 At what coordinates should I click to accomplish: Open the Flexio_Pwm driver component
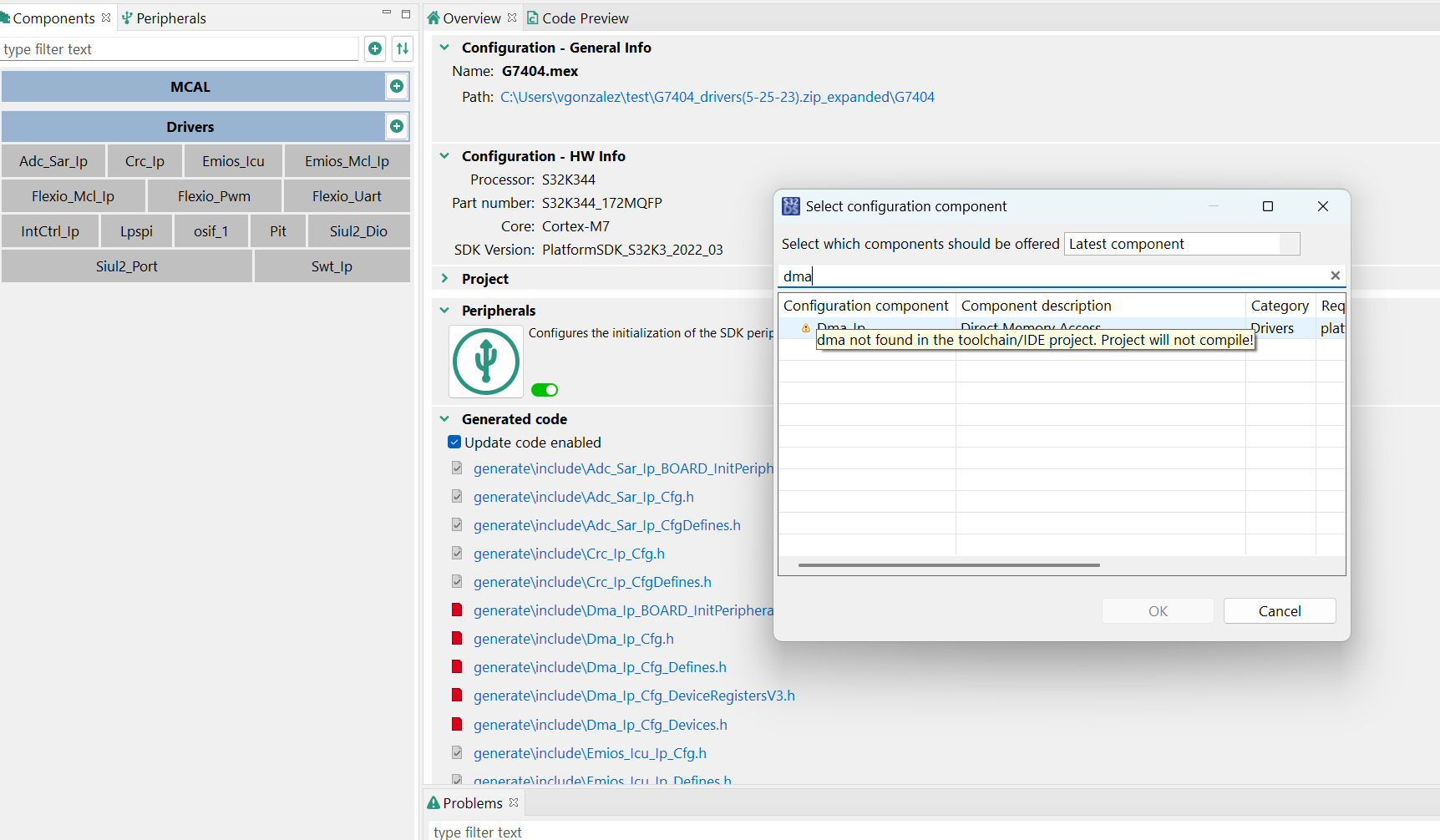tap(214, 196)
